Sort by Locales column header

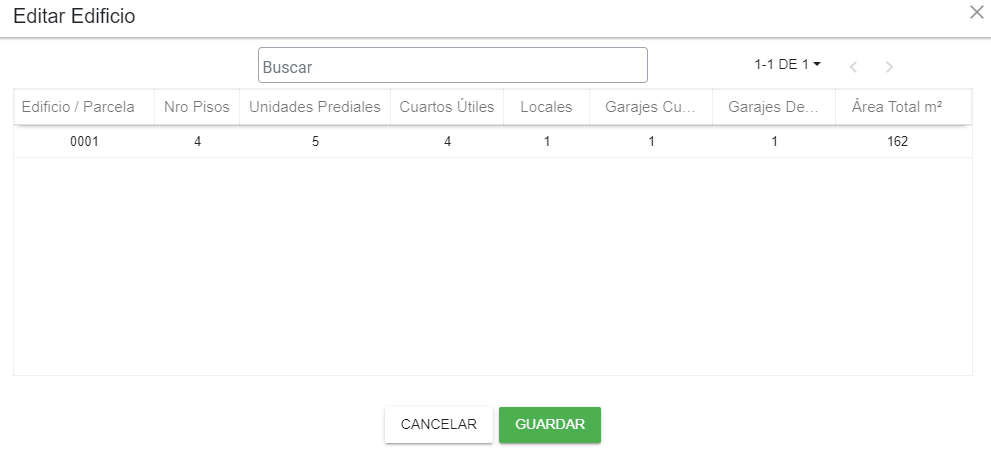[x=547, y=107]
